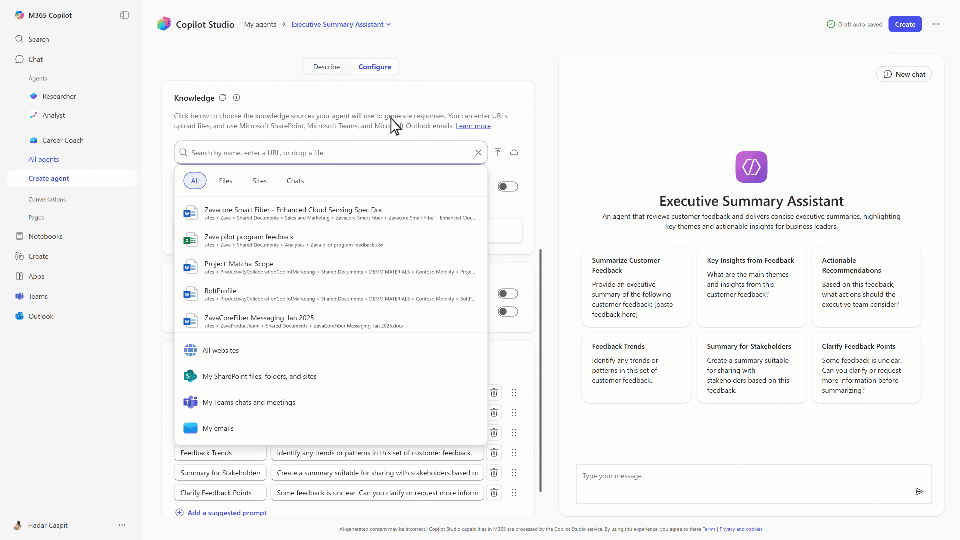Select the ZavaCoreFiber Messaging Jan 2025 file
This screenshot has height=540, width=960.
[x=331, y=321]
